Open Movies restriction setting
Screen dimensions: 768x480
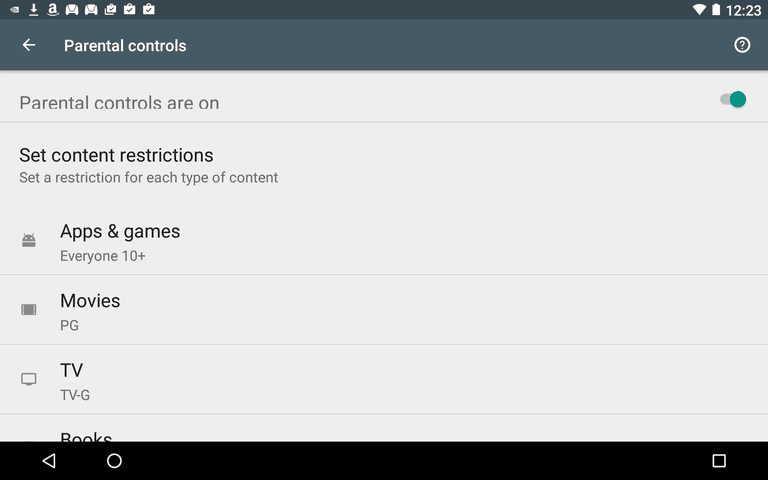(x=384, y=310)
